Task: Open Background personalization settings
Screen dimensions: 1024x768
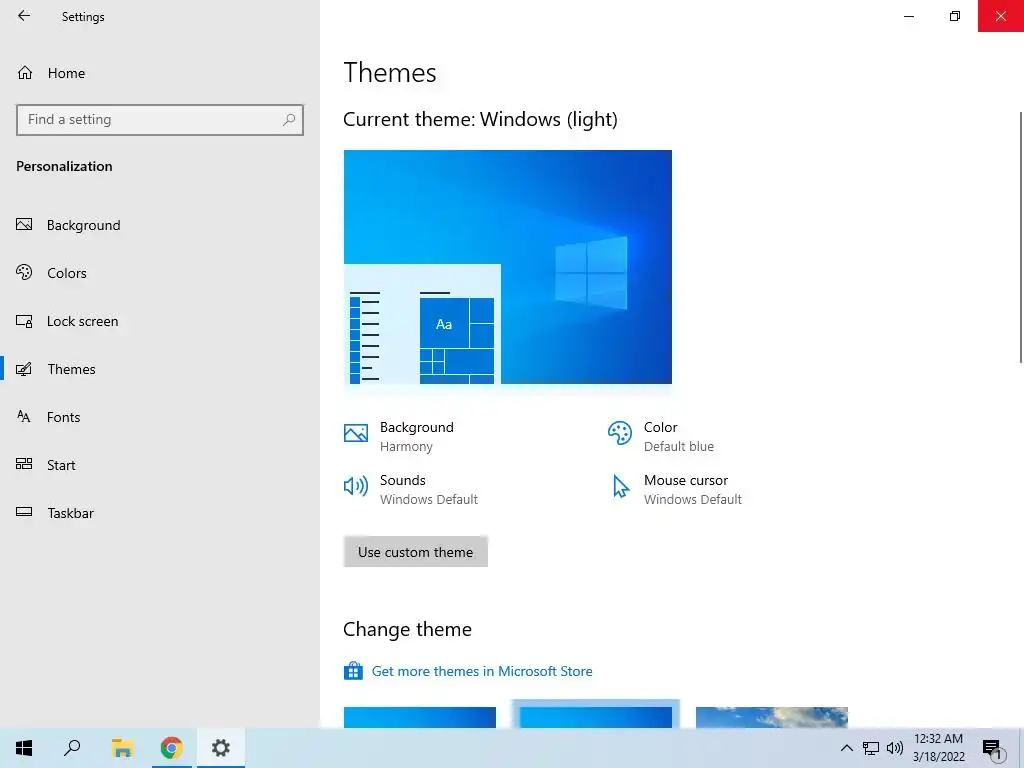Action: 159,225
